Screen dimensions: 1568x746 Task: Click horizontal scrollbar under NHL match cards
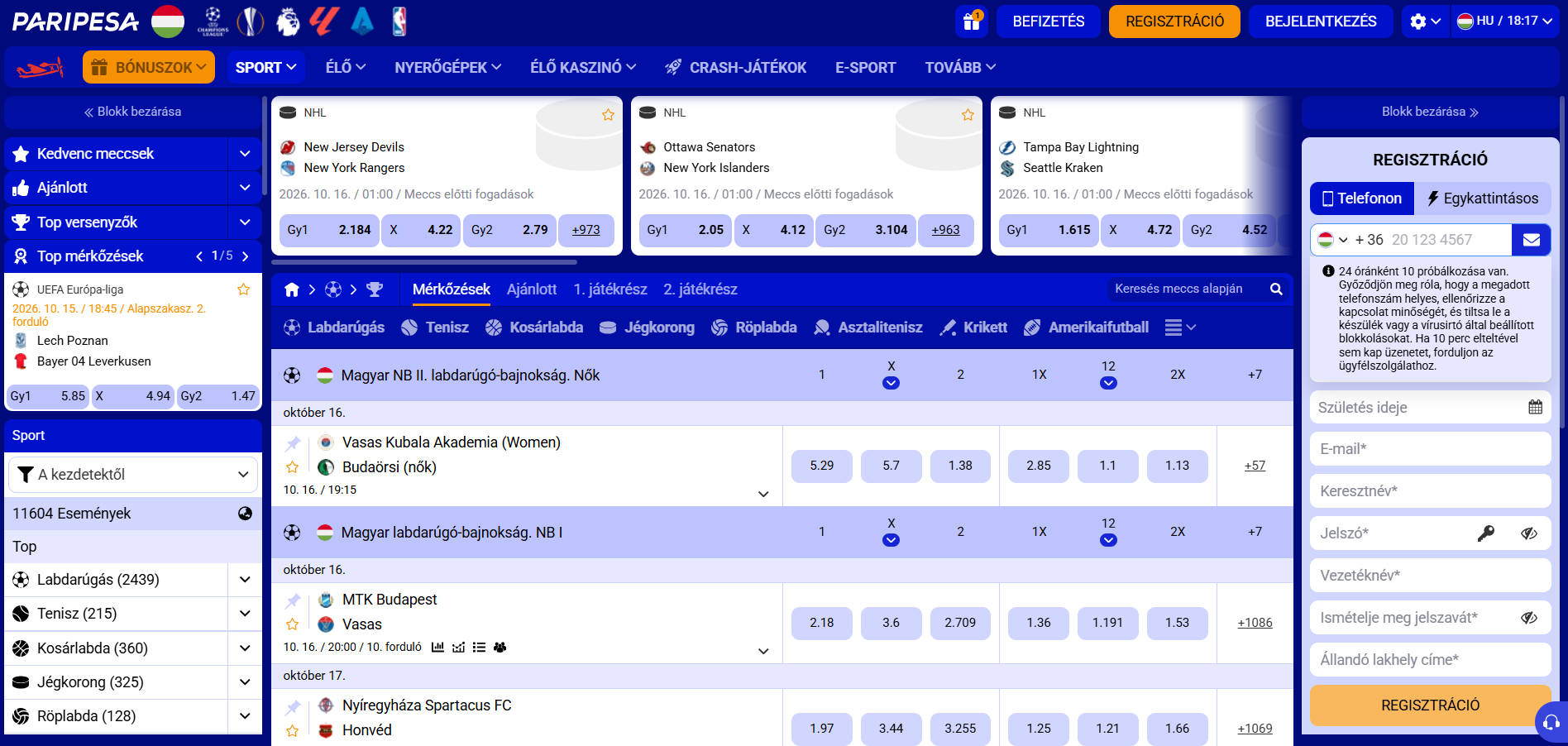425,262
